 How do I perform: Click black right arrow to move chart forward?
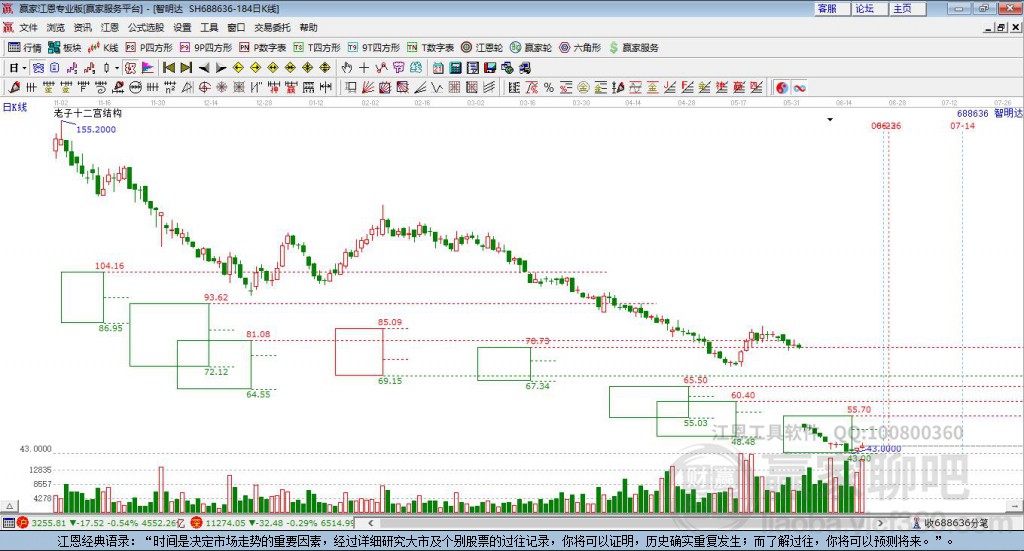(221, 68)
